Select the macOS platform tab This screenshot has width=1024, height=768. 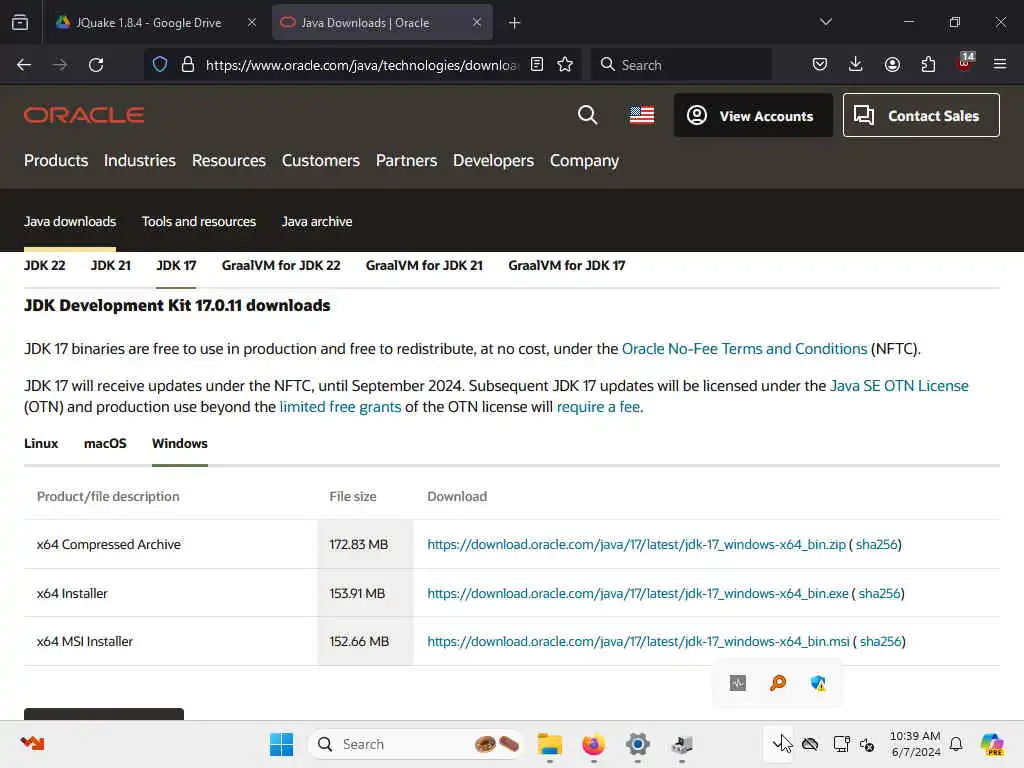(x=105, y=443)
